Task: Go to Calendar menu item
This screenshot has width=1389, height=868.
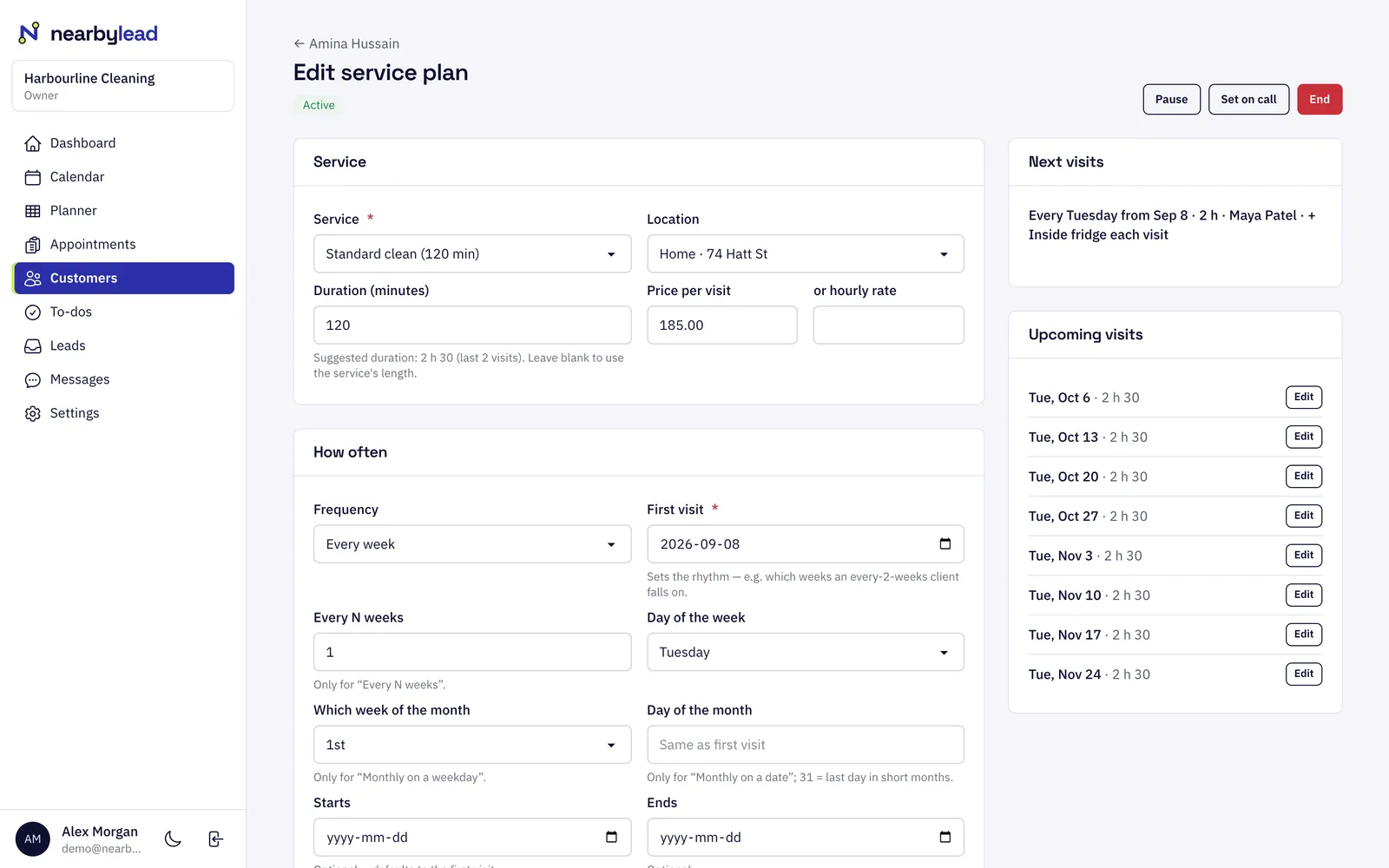Action: 123,177
